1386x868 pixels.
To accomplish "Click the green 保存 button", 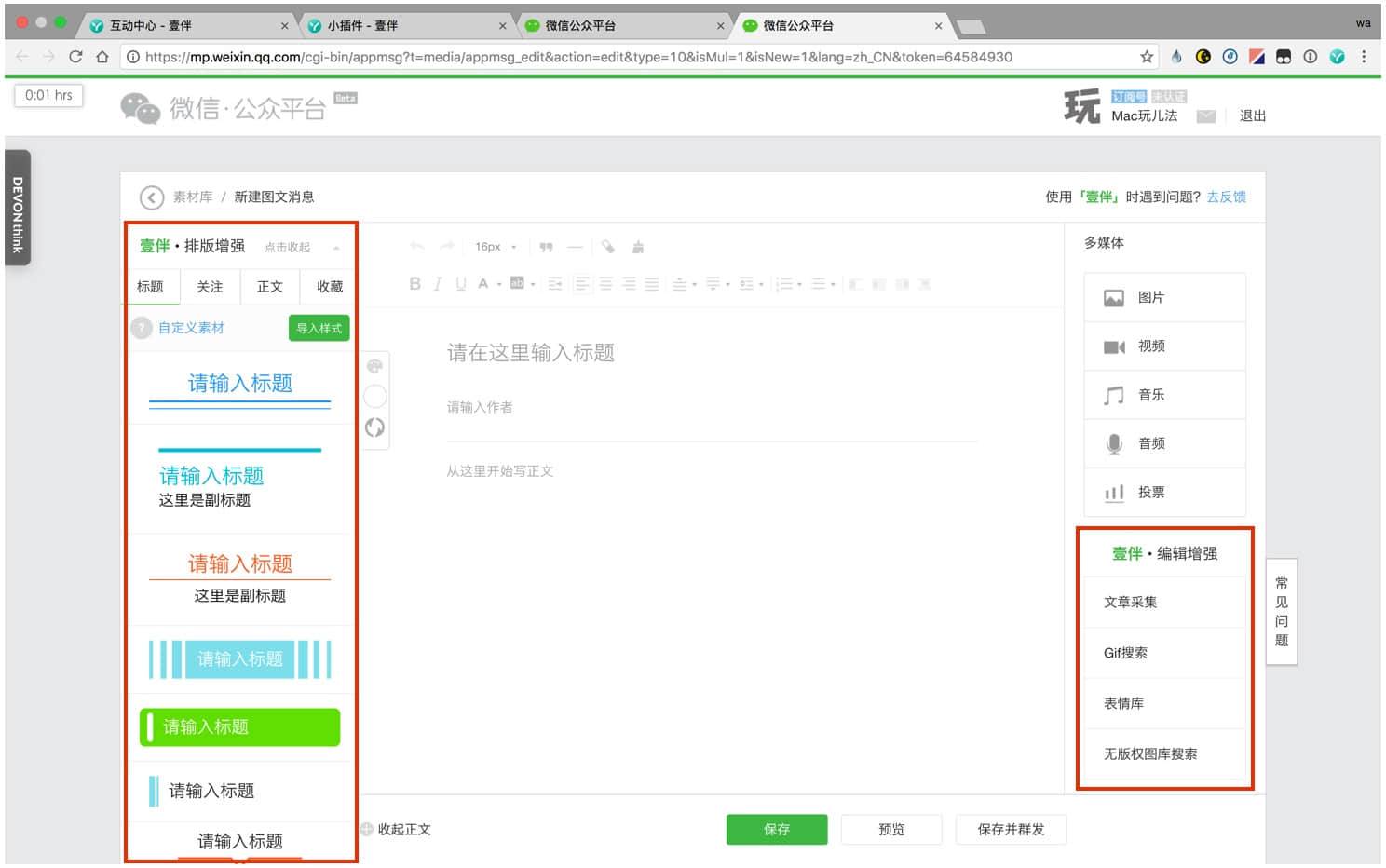I will [777, 830].
